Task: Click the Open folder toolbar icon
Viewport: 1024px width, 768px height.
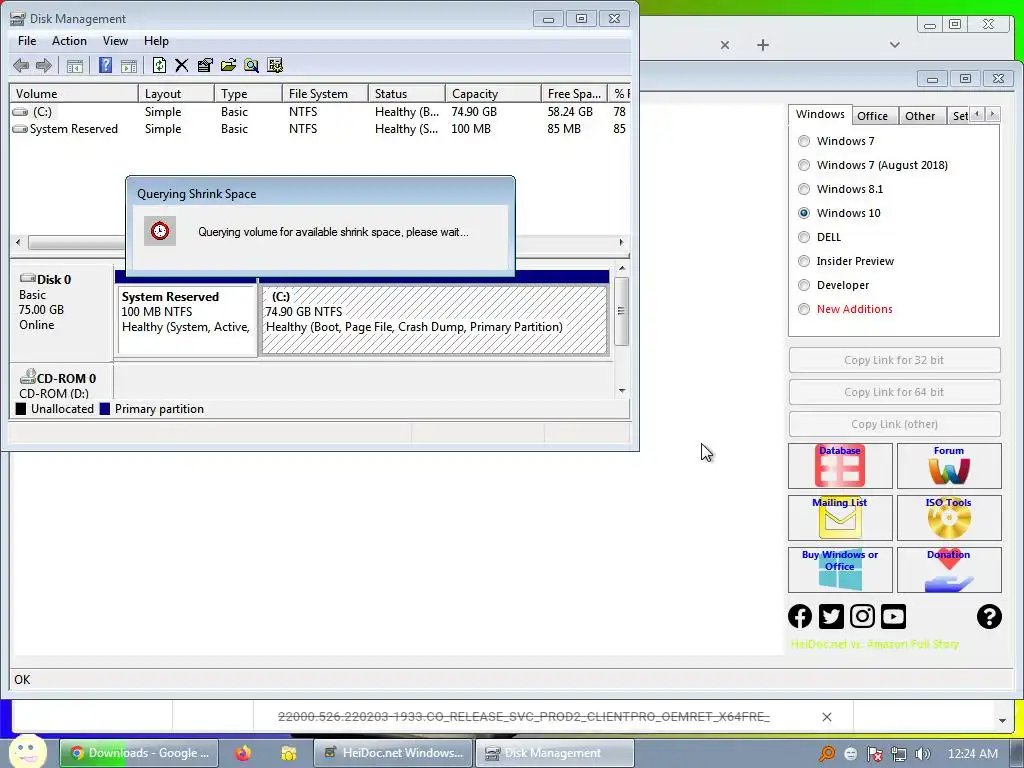Action: click(x=228, y=65)
